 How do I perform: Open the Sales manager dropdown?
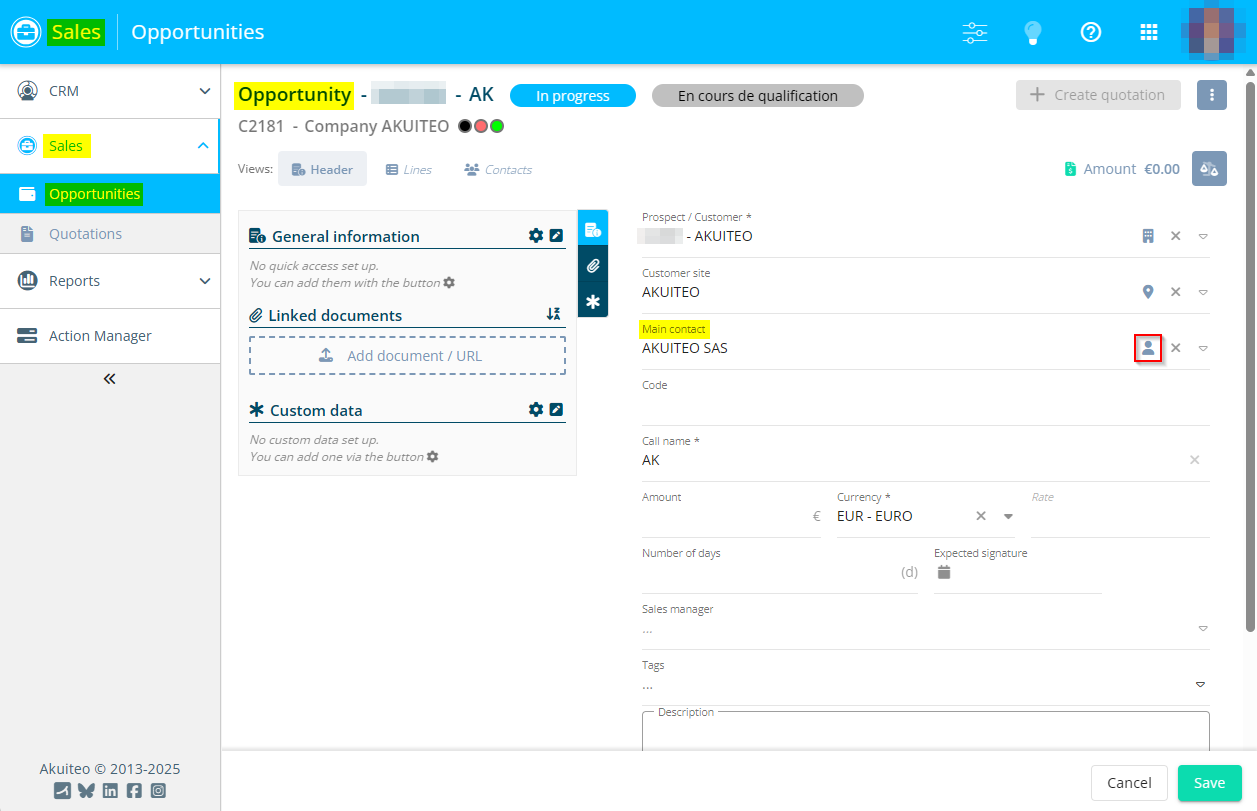(1202, 629)
